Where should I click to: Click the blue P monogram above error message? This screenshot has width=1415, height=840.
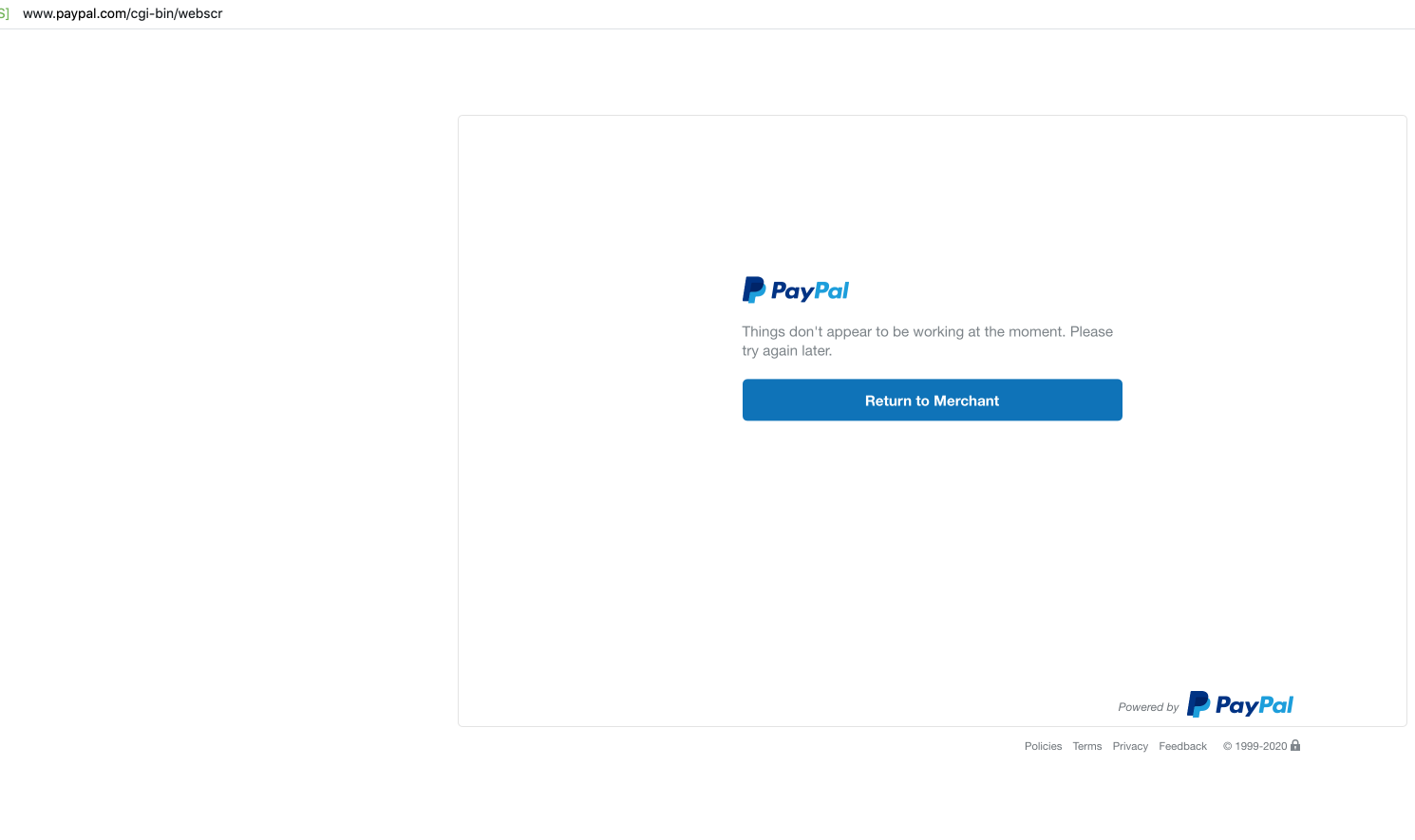tap(754, 289)
